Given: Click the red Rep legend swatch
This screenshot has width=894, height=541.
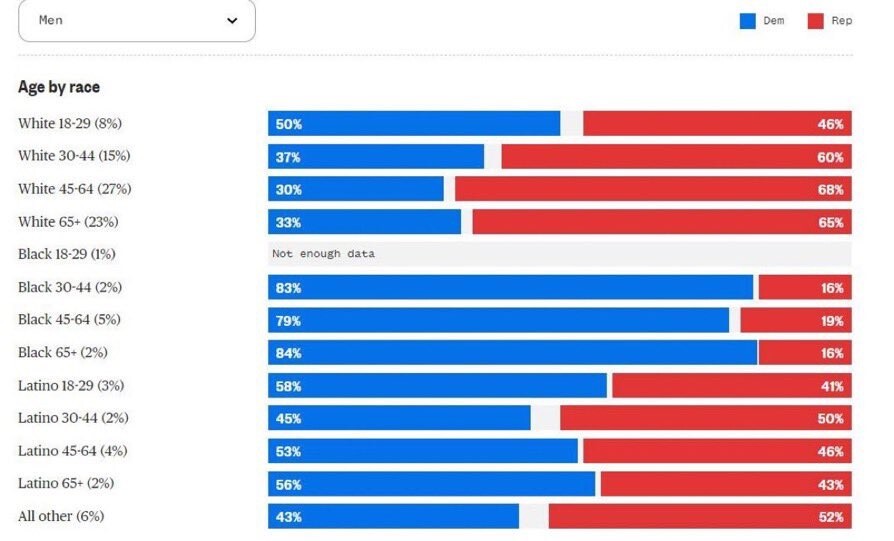Looking at the screenshot, I should coord(815,20).
